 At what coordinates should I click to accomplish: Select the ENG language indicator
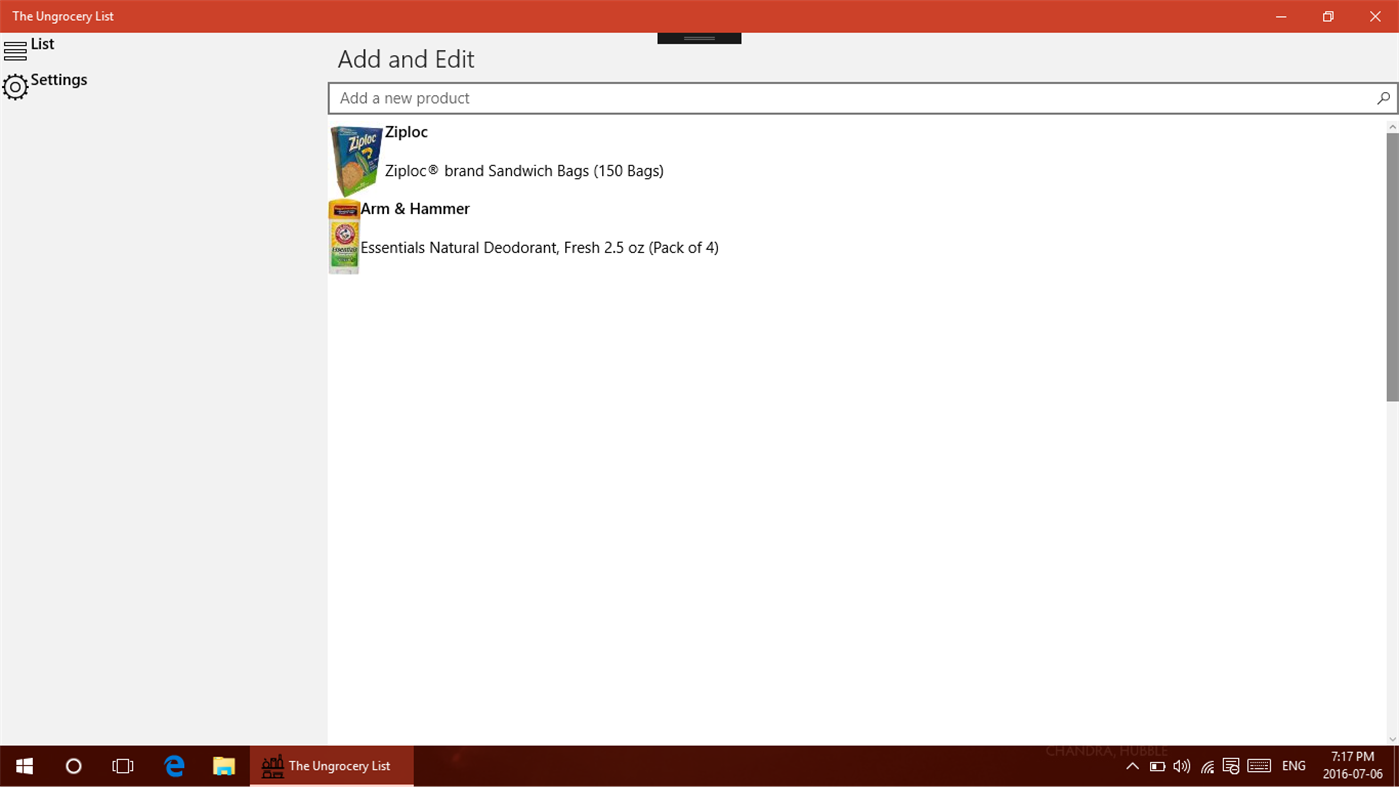click(1292, 765)
